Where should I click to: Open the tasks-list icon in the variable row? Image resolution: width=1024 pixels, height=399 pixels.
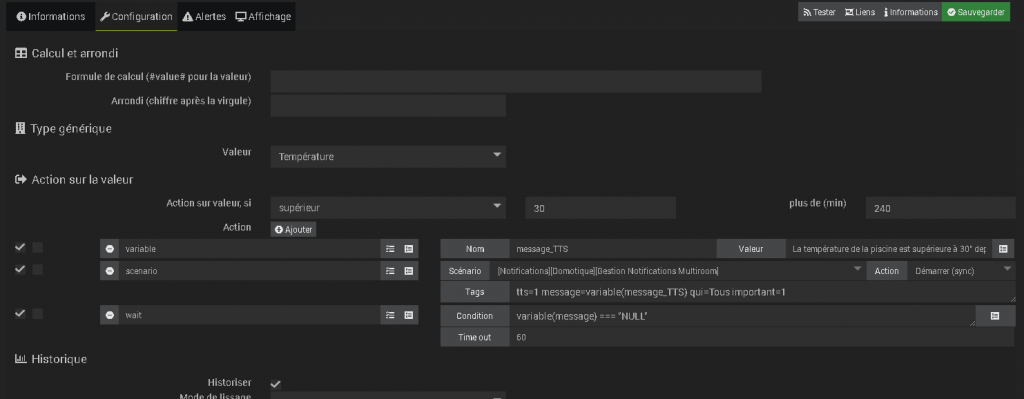390,249
